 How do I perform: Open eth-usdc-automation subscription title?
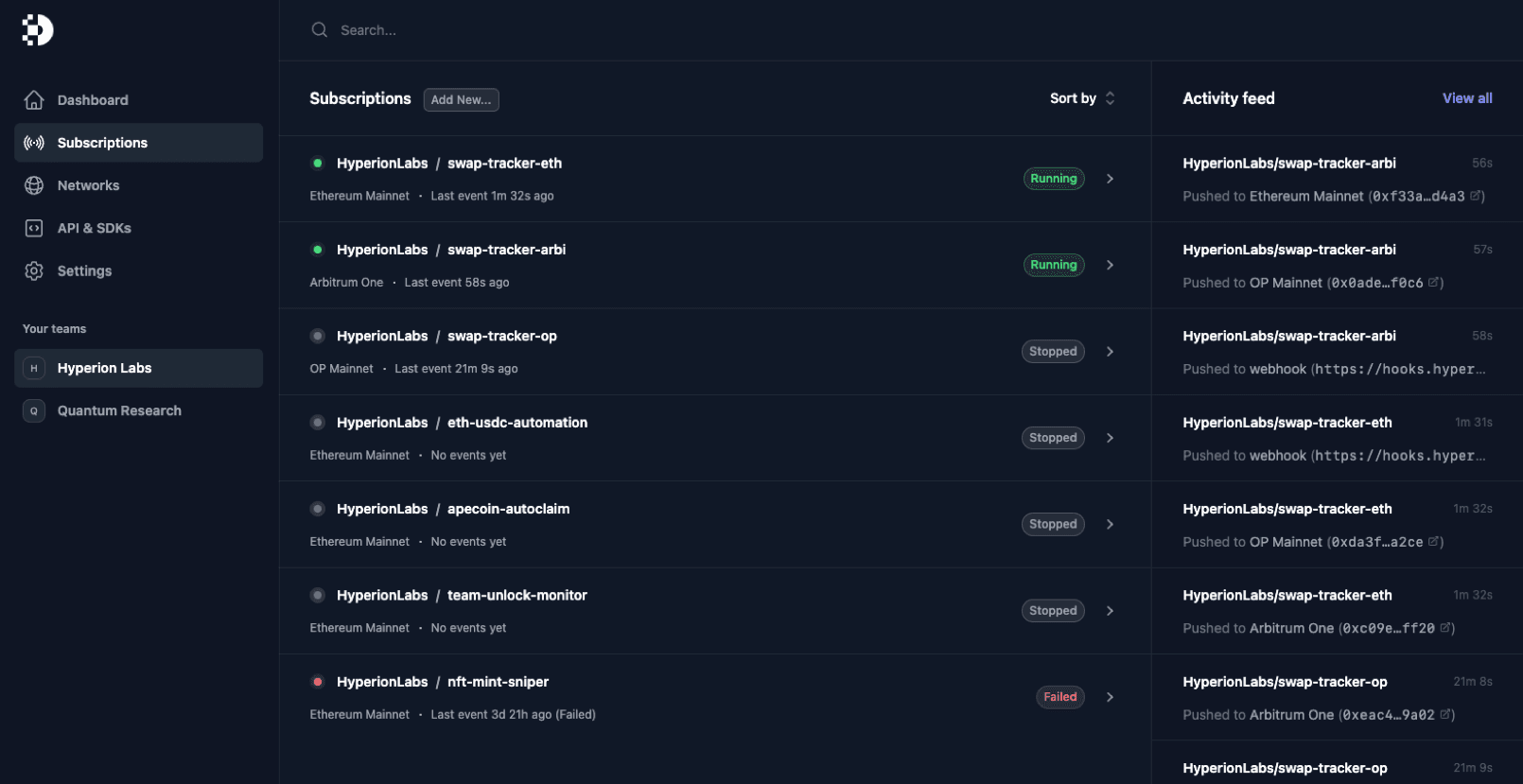(x=463, y=423)
